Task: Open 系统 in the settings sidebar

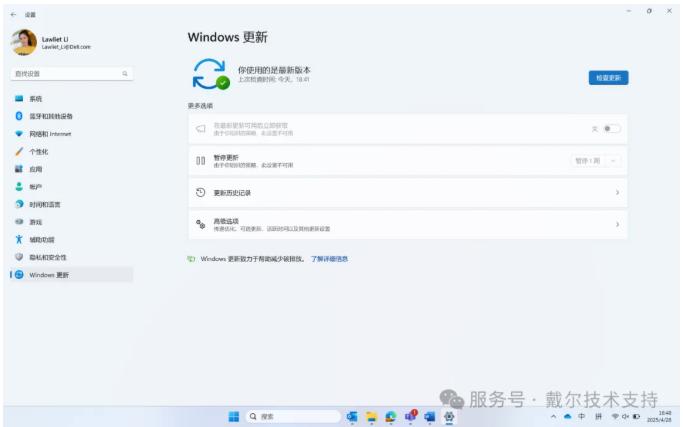Action: click(x=71, y=99)
